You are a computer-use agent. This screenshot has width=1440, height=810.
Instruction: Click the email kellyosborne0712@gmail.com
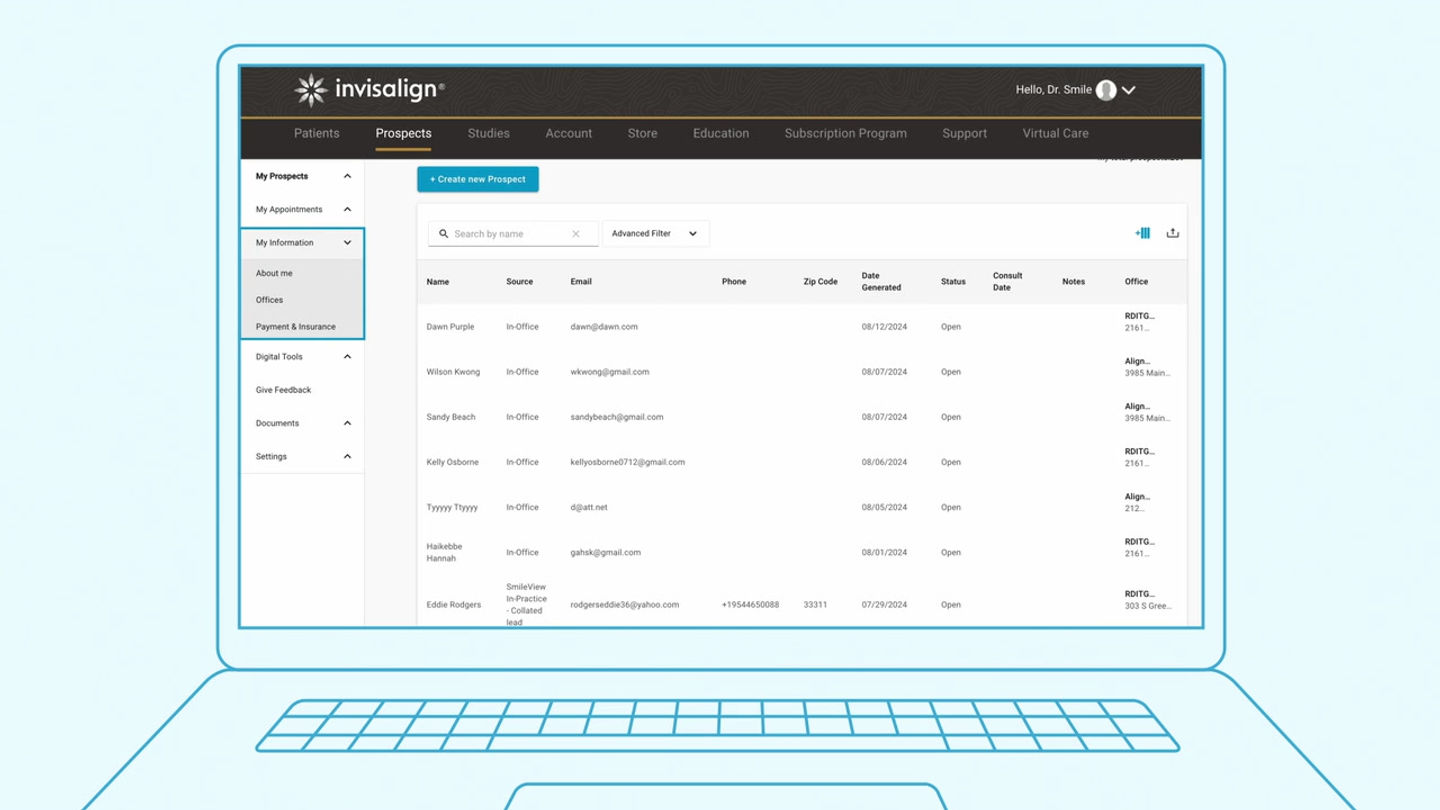click(628, 462)
